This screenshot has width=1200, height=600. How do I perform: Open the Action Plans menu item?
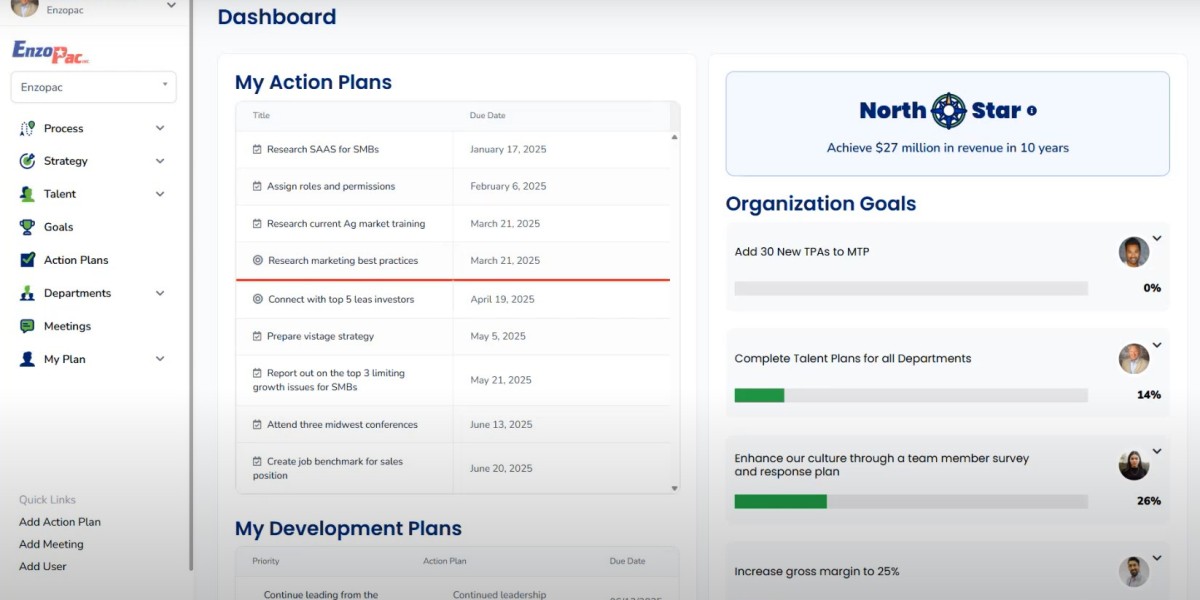[76, 260]
